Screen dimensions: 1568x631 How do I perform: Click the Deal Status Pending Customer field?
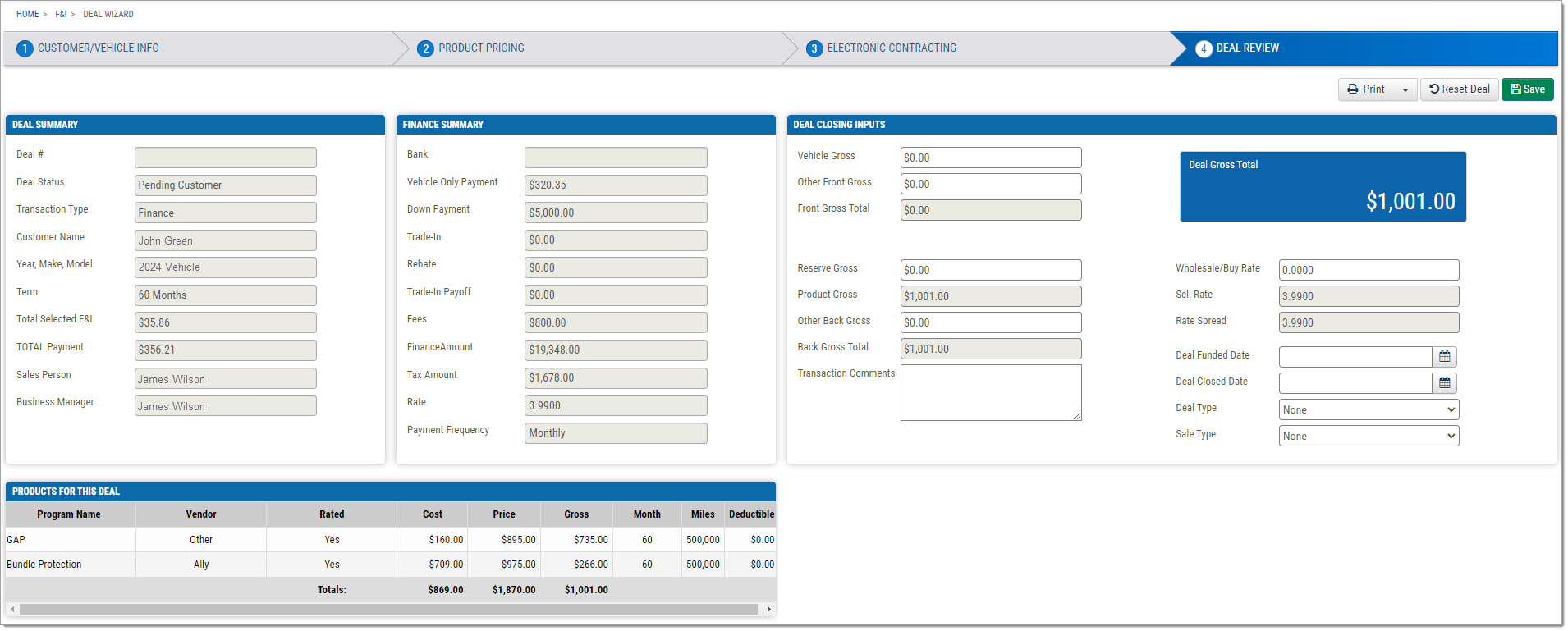[x=226, y=185]
